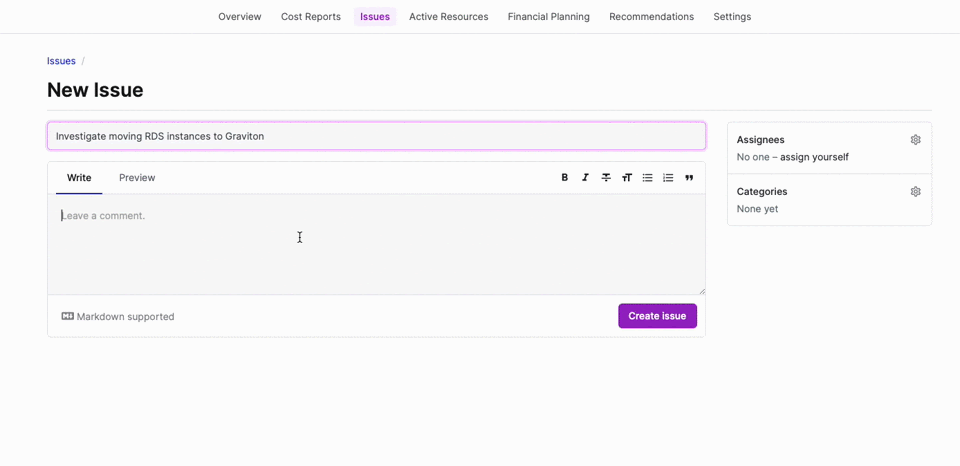Insert a numbered list
This screenshot has width=960, height=466.
[x=668, y=178]
